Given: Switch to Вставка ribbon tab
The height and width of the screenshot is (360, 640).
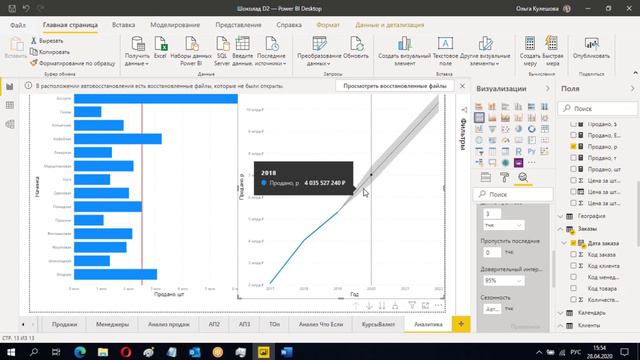Looking at the screenshot, I should click(123, 25).
